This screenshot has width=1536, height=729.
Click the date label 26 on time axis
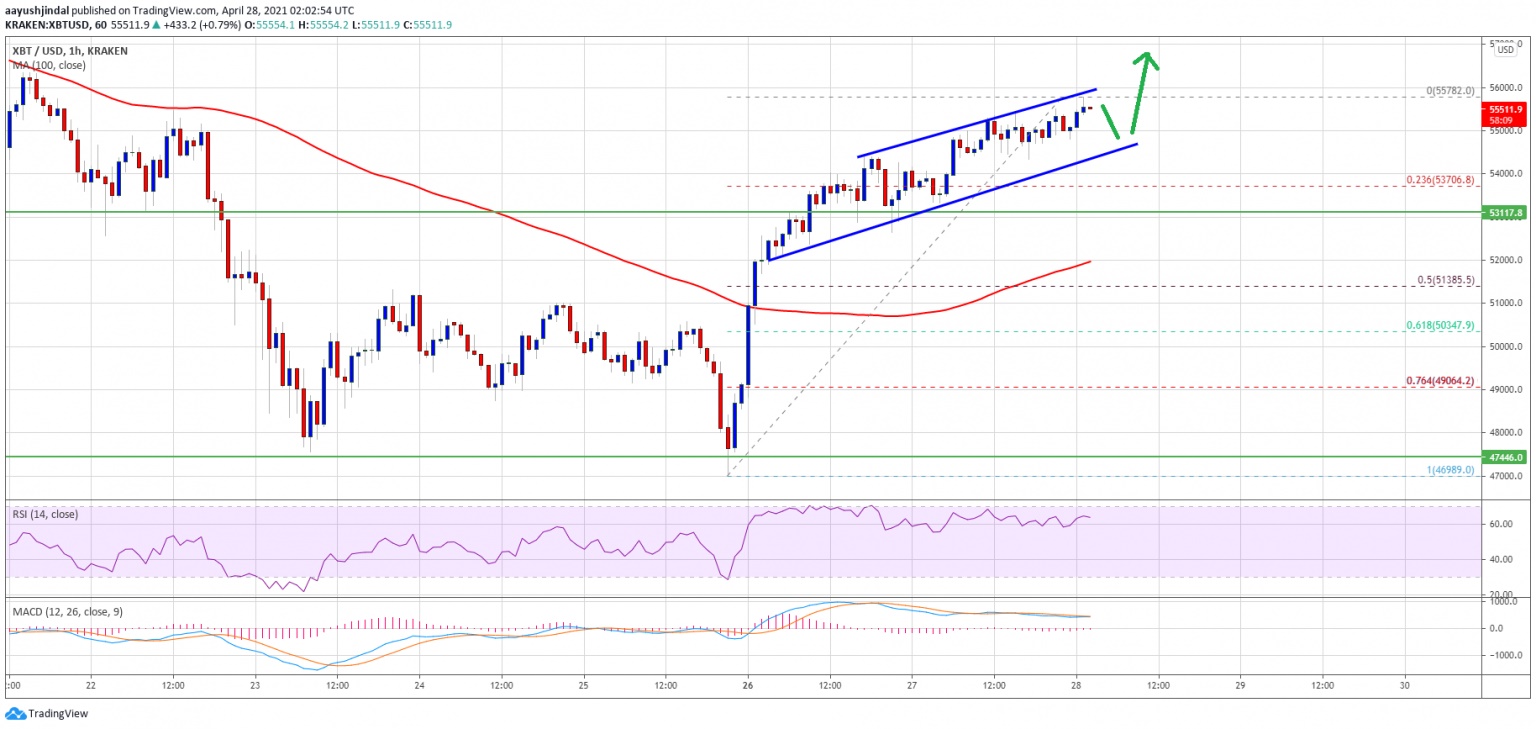pyautogui.click(x=748, y=686)
